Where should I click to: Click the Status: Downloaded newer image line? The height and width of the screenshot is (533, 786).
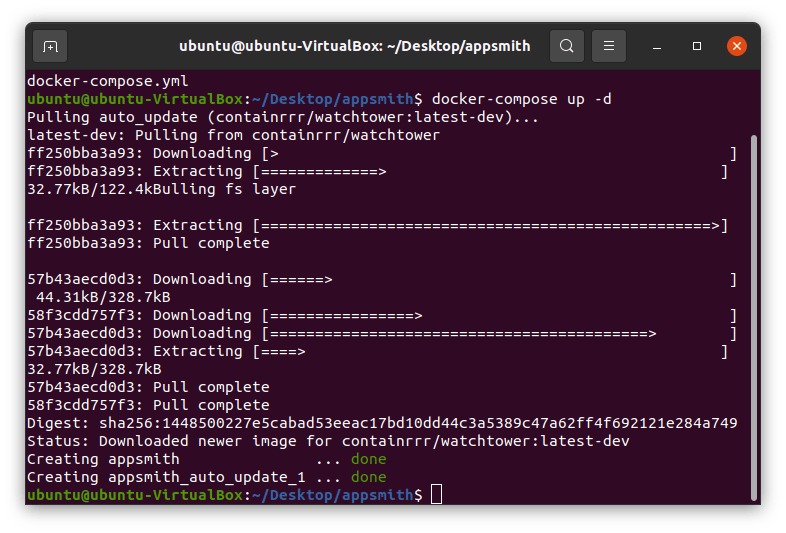328,441
